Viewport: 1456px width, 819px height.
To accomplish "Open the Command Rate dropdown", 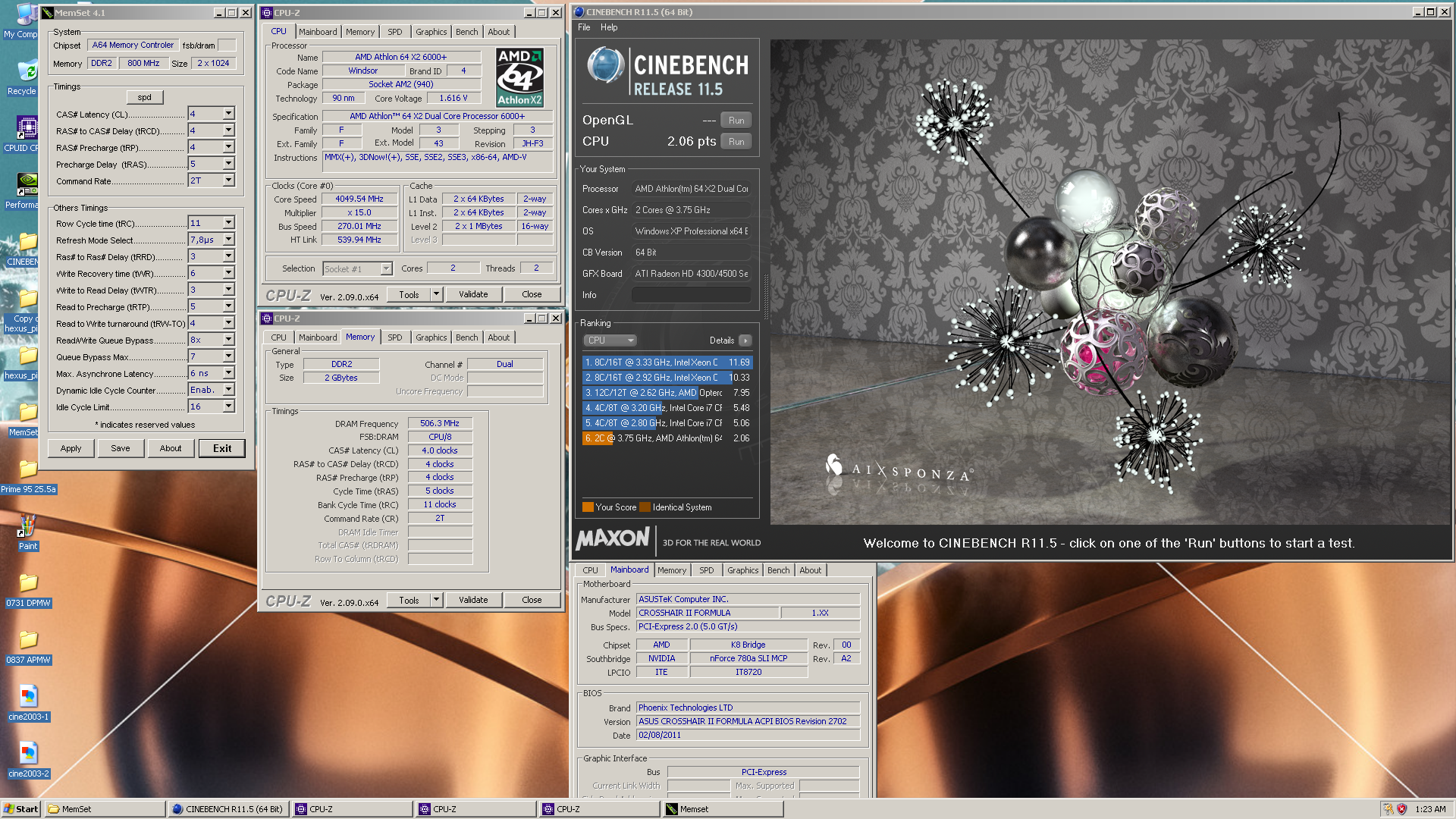I will coord(228,180).
